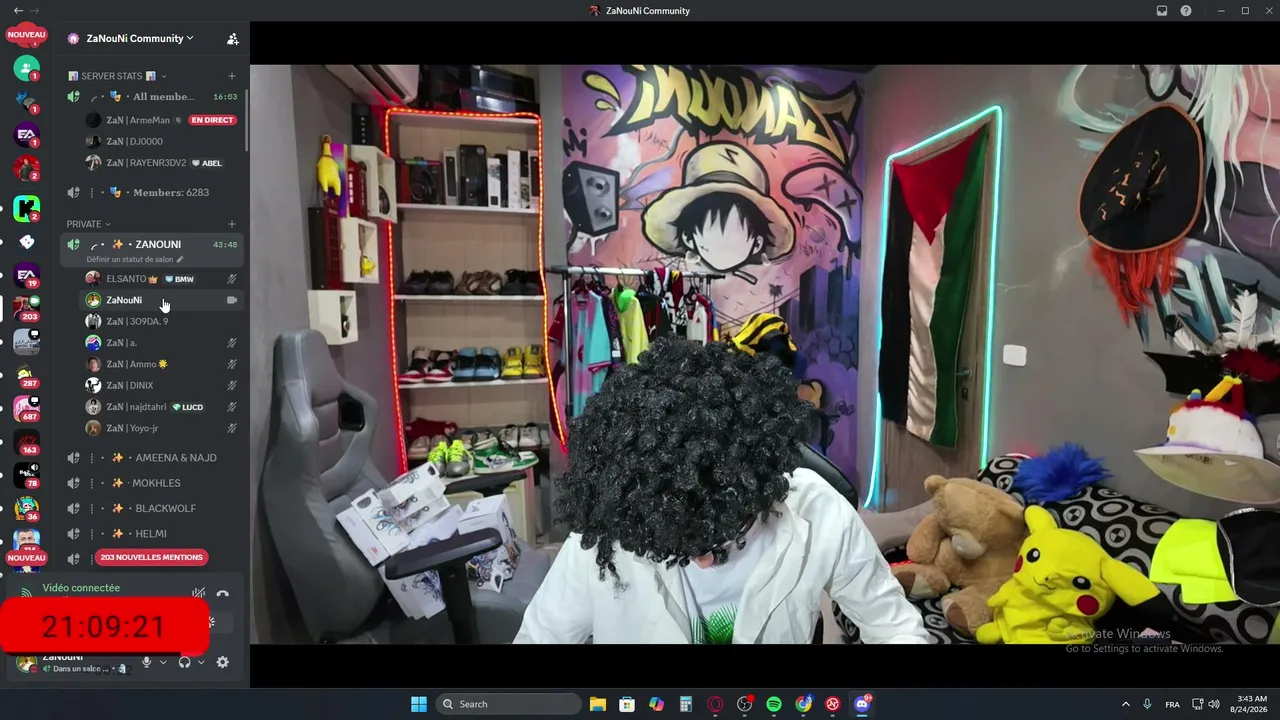Open the EA server with badge 19

[x=26, y=275]
